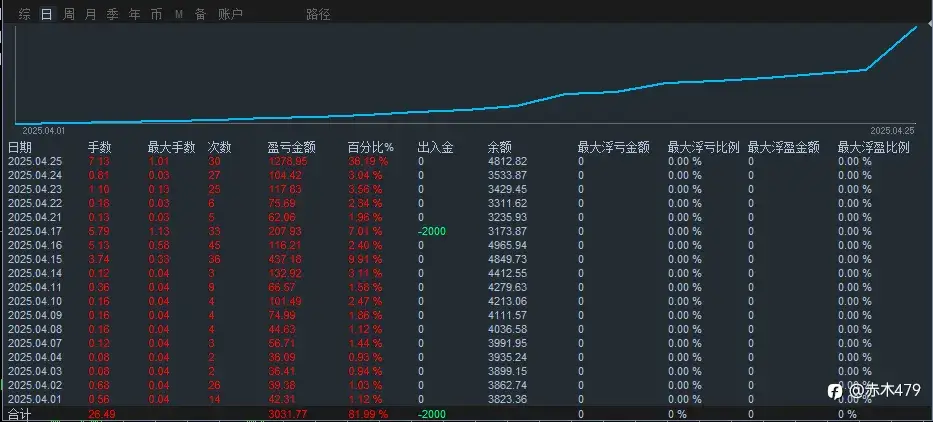This screenshot has width=933, height=422.
Task: Select the 2025.04.15 row date cell
Action: 35,260
